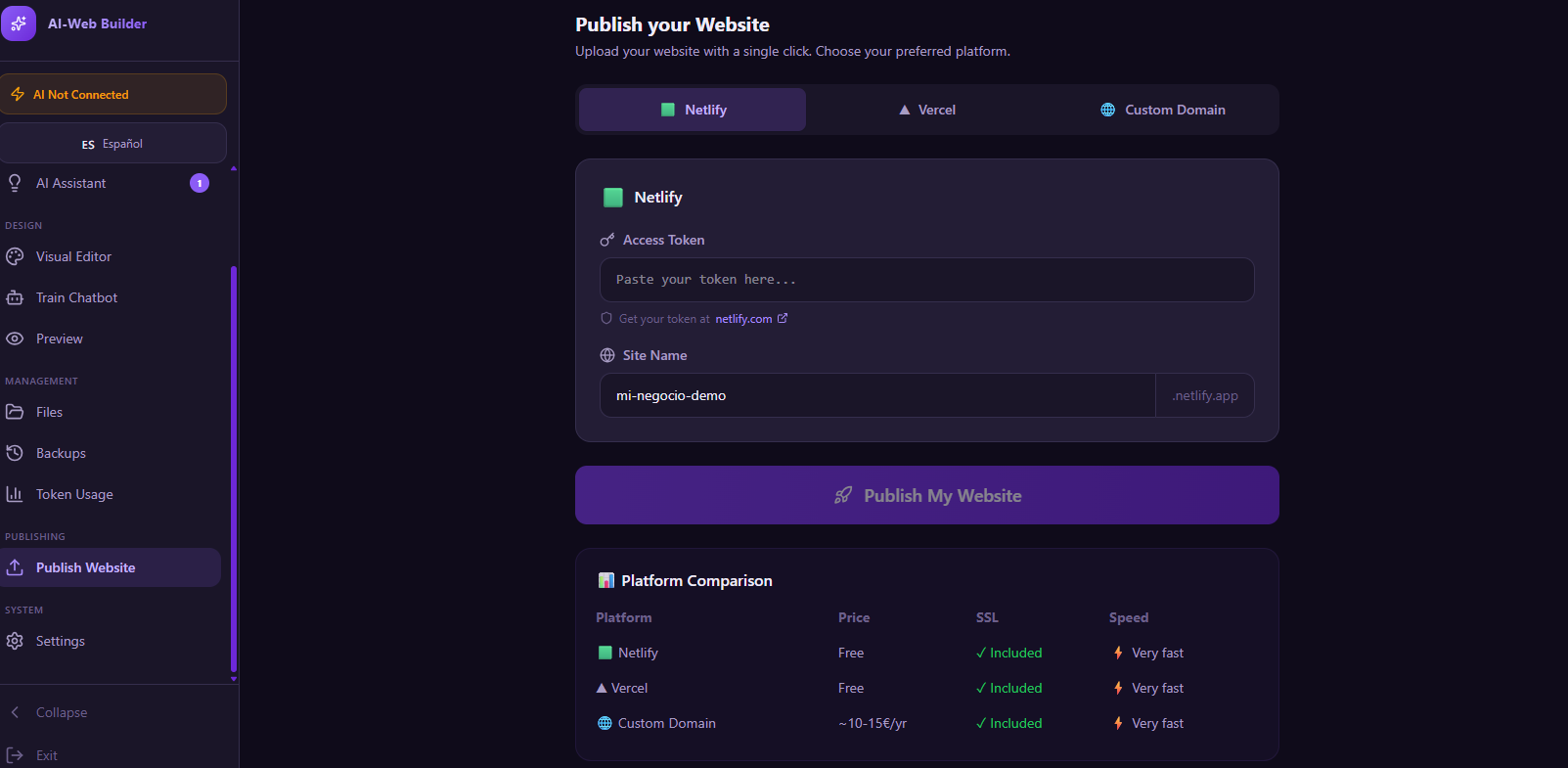Click the Netlify square icon in comparison table
The width and height of the screenshot is (1568, 768).
[605, 653]
